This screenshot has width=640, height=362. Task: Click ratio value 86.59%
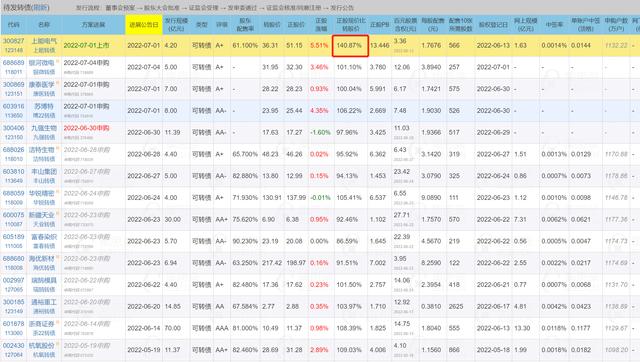click(347, 241)
